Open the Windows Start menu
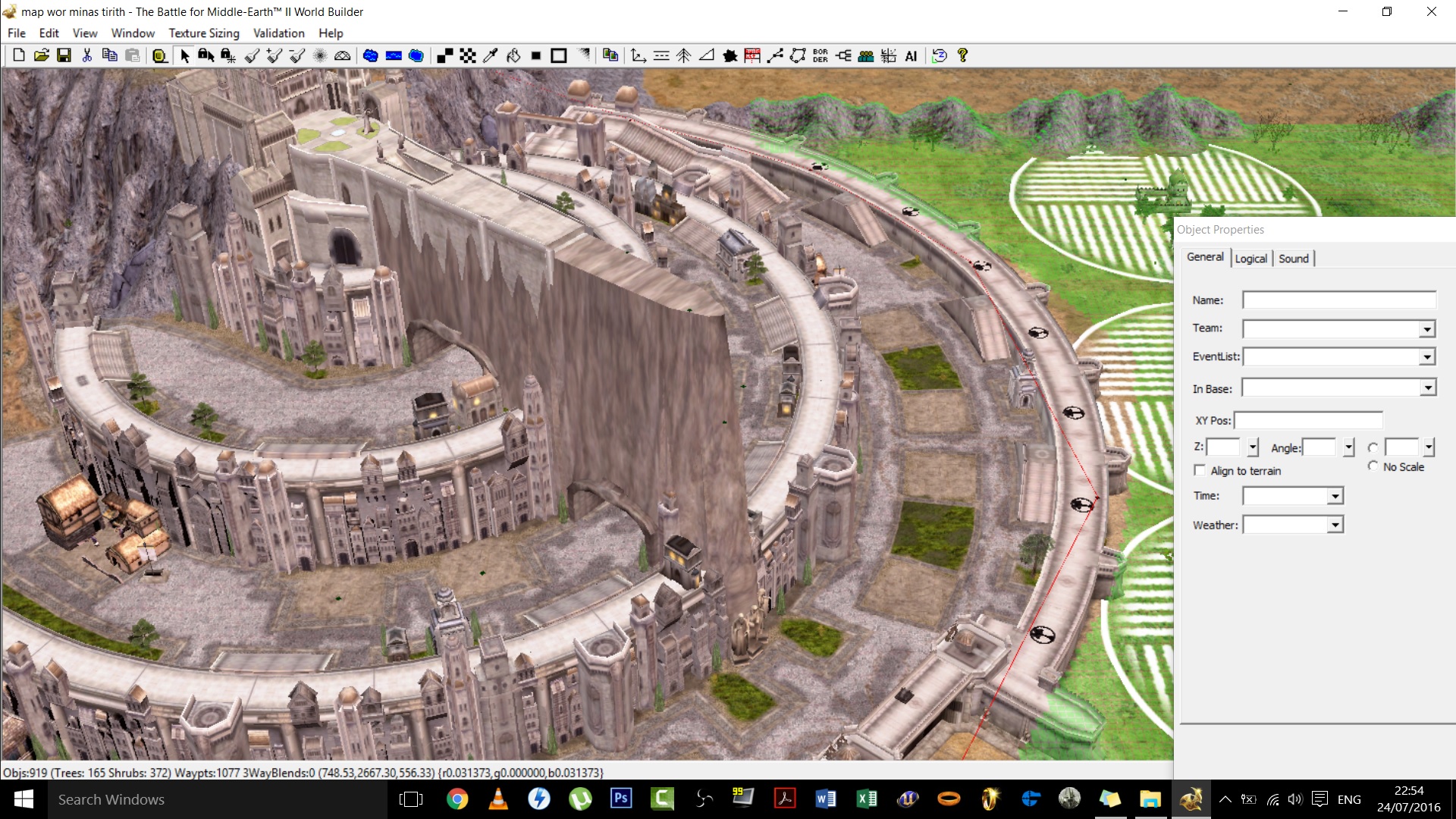This screenshot has height=819, width=1456. (24, 799)
